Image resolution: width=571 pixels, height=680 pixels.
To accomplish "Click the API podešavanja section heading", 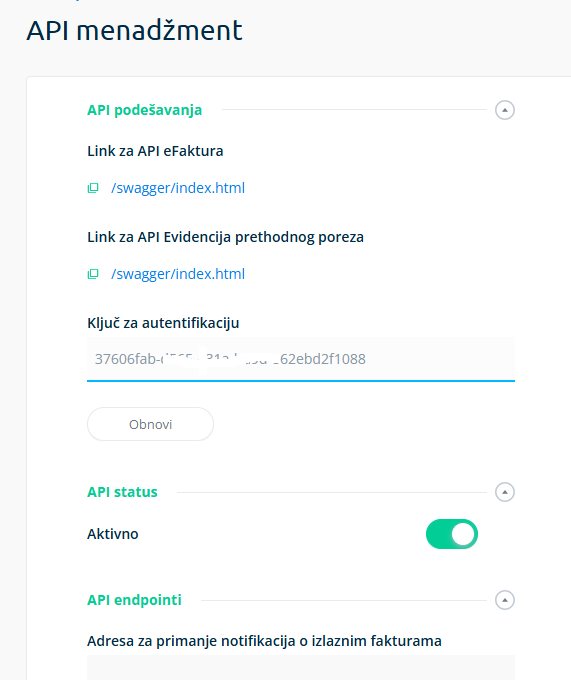I will point(144,110).
